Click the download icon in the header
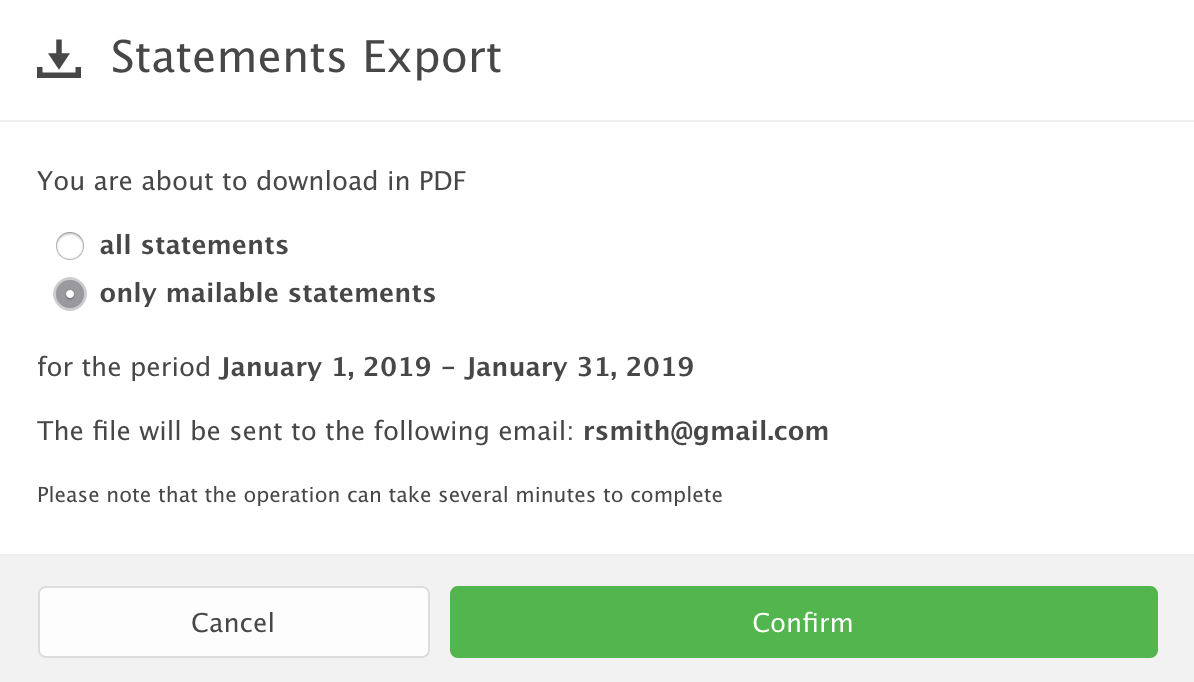The width and height of the screenshot is (1194, 682). pyautogui.click(x=59, y=59)
